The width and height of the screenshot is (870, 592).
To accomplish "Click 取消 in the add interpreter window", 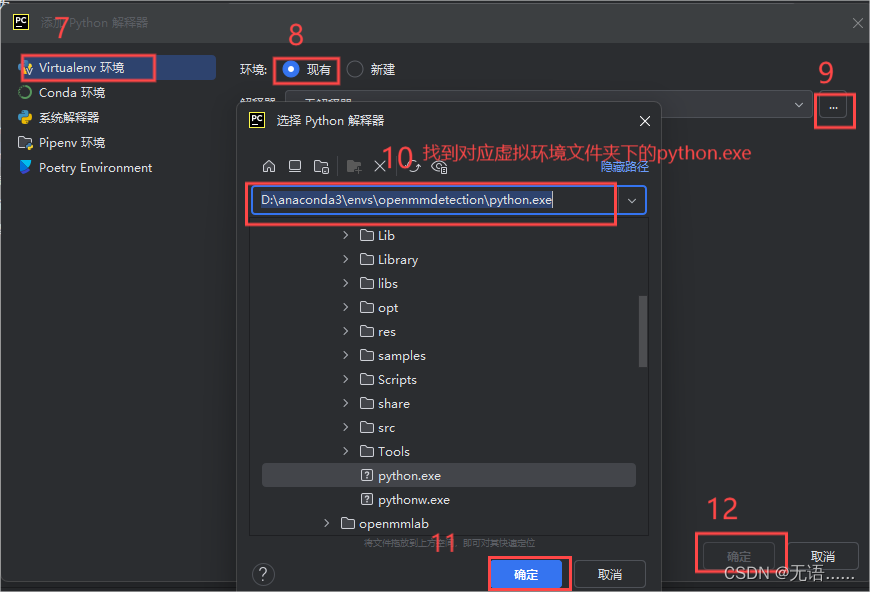I will coord(823,556).
